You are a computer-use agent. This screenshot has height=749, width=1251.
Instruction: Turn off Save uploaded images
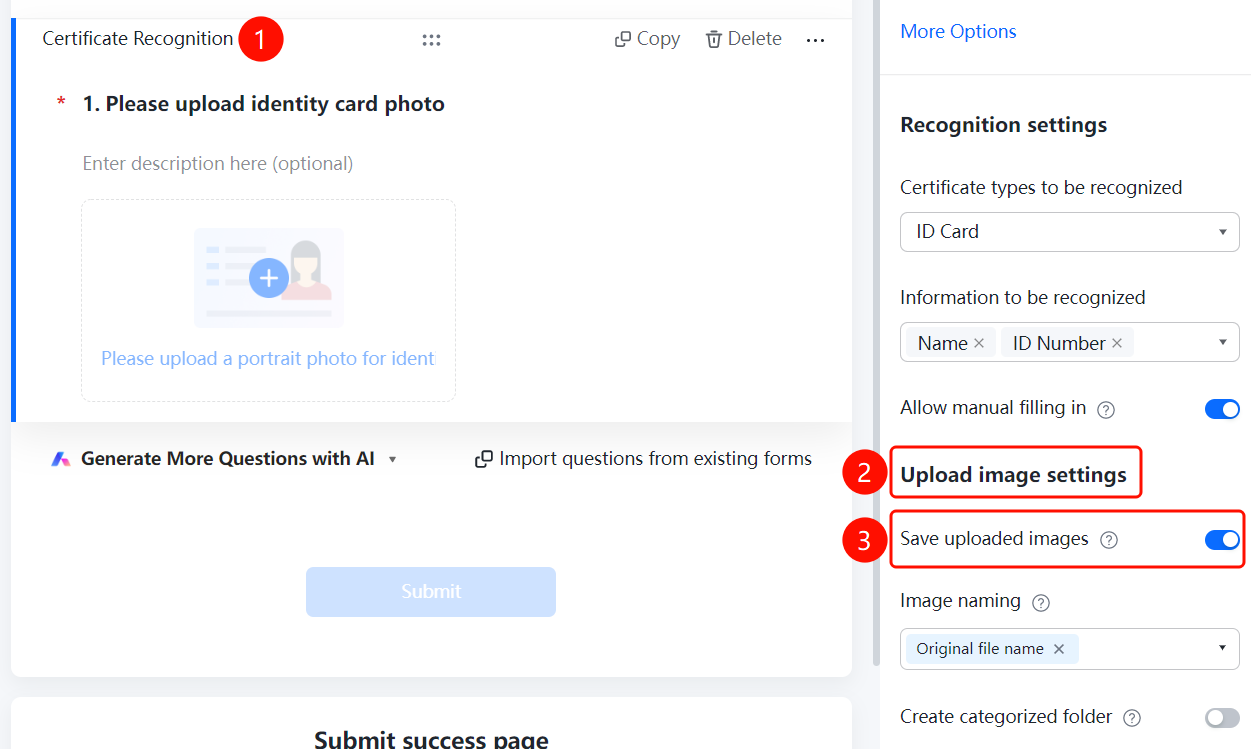[1222, 540]
